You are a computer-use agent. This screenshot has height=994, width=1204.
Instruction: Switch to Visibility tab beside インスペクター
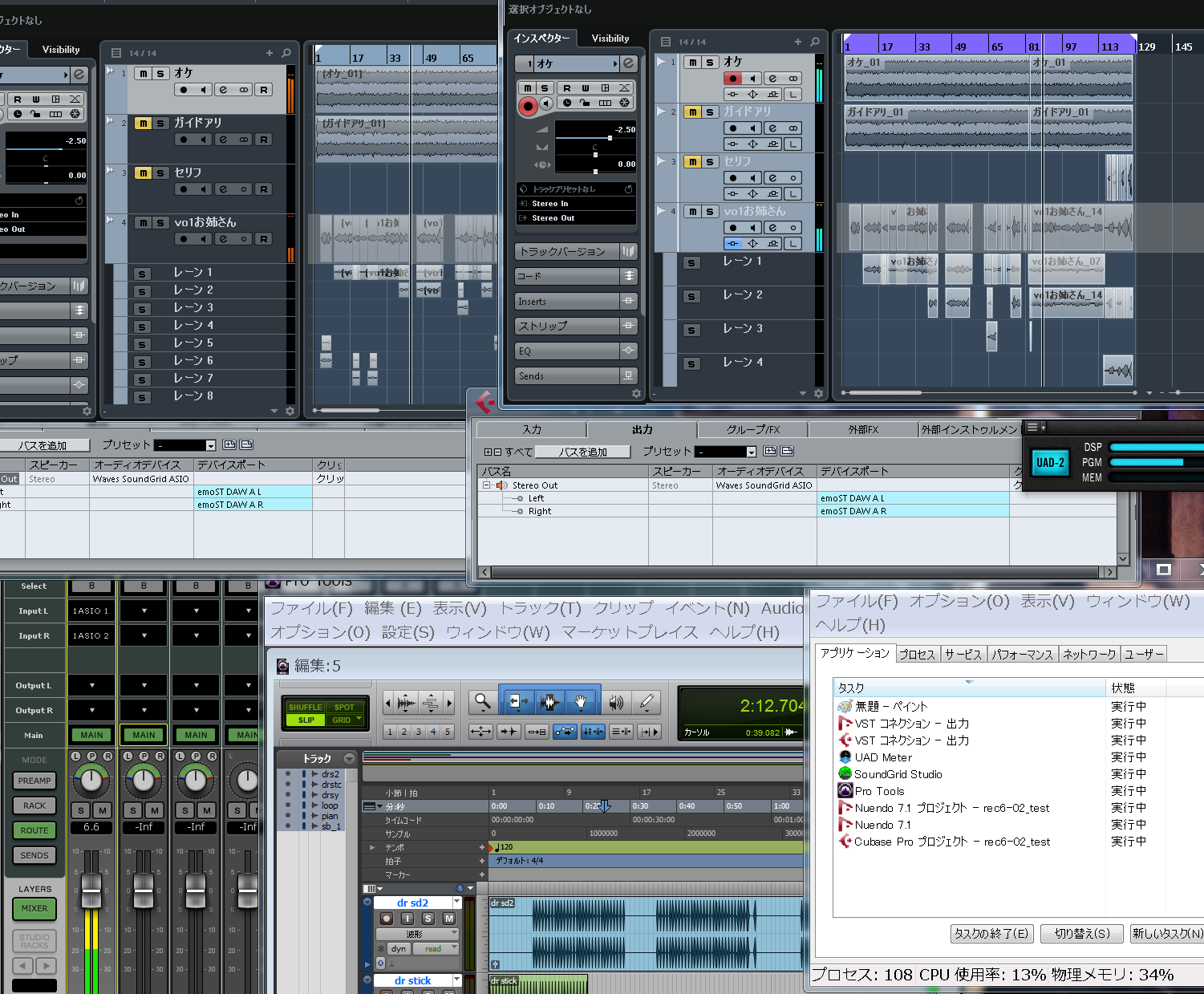pyautogui.click(x=610, y=39)
